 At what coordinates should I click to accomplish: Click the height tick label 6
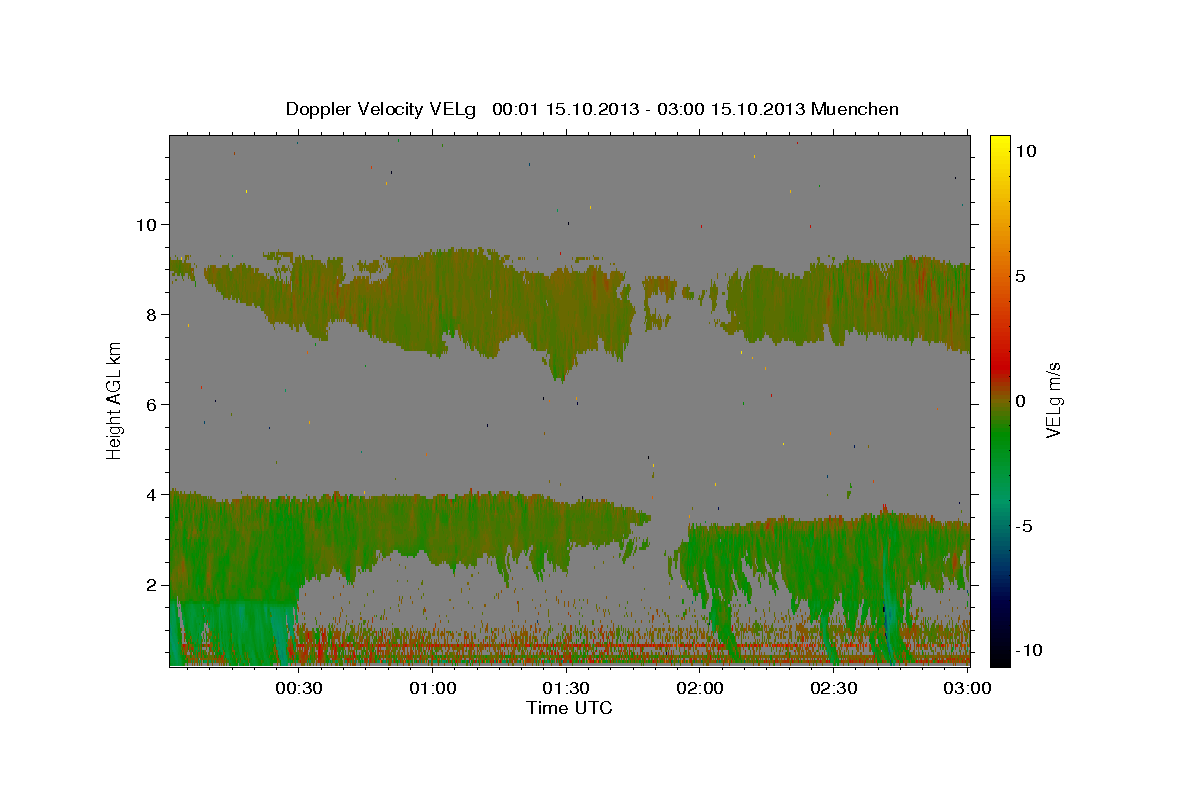(x=153, y=404)
